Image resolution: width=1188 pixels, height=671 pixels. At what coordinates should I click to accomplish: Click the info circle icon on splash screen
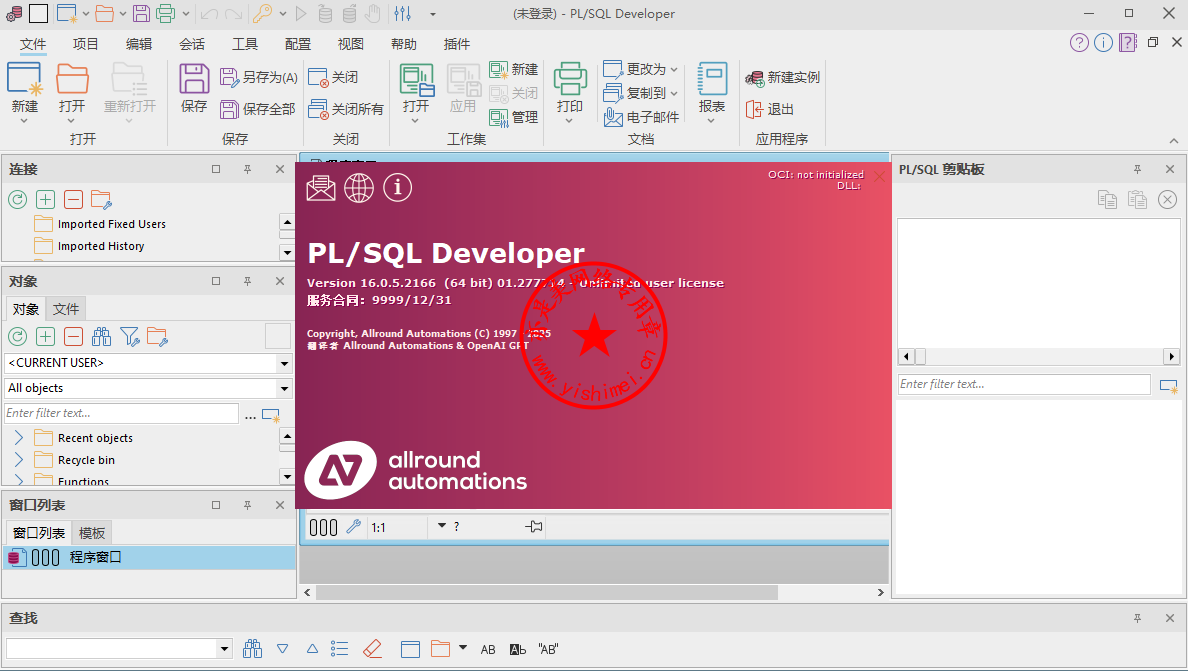point(398,187)
